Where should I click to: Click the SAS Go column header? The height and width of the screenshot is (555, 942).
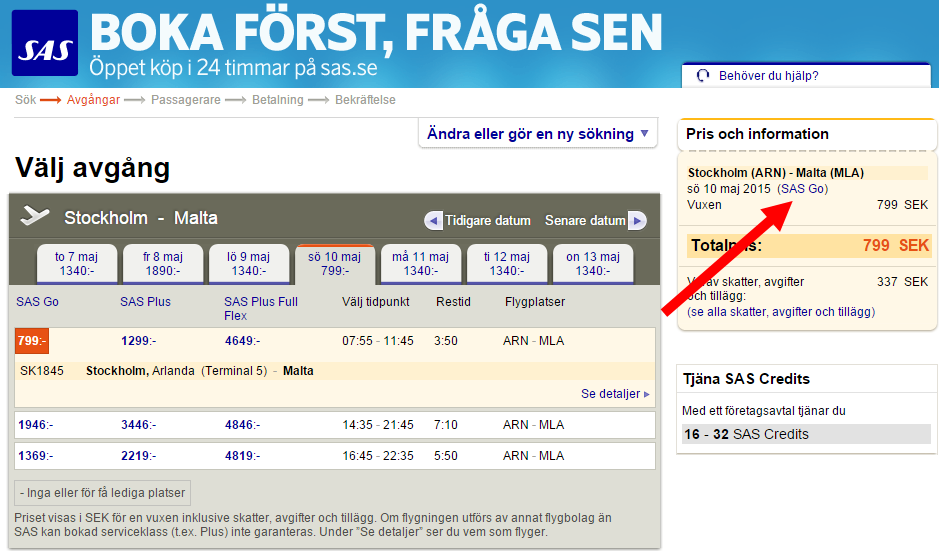pyautogui.click(x=37, y=302)
